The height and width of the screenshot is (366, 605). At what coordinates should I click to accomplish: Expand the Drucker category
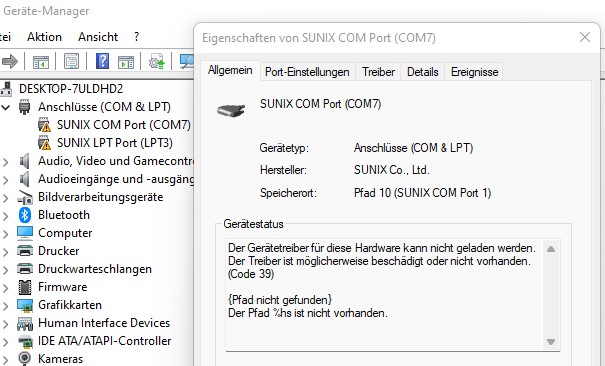[x=5, y=251]
